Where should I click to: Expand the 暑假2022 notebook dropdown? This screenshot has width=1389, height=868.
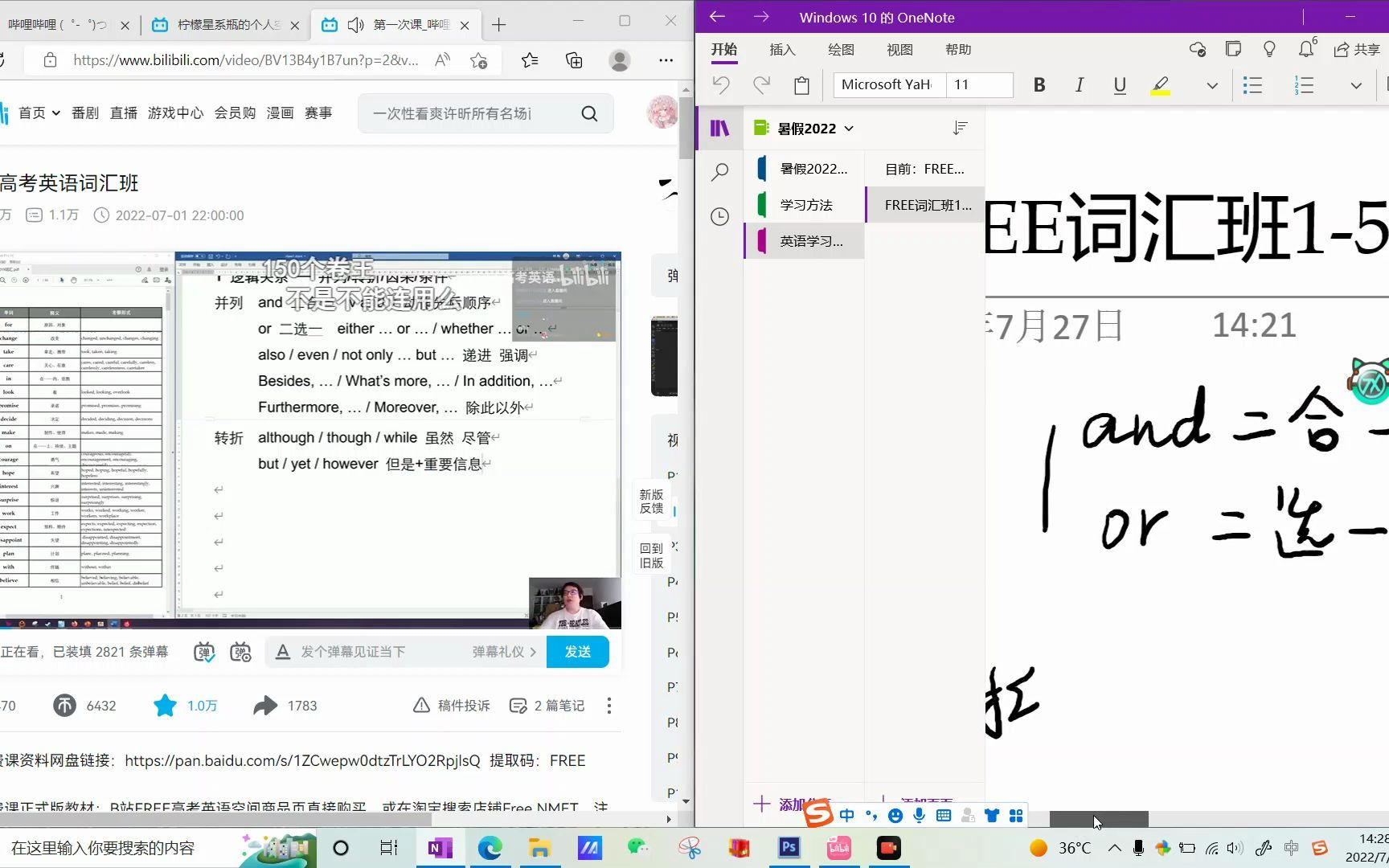850,128
